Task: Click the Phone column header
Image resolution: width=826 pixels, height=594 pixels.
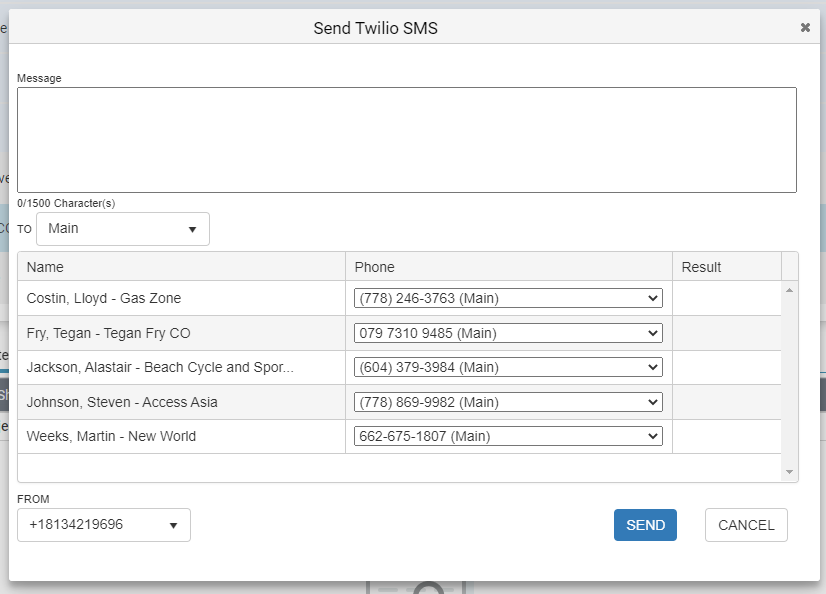Action: coord(509,267)
